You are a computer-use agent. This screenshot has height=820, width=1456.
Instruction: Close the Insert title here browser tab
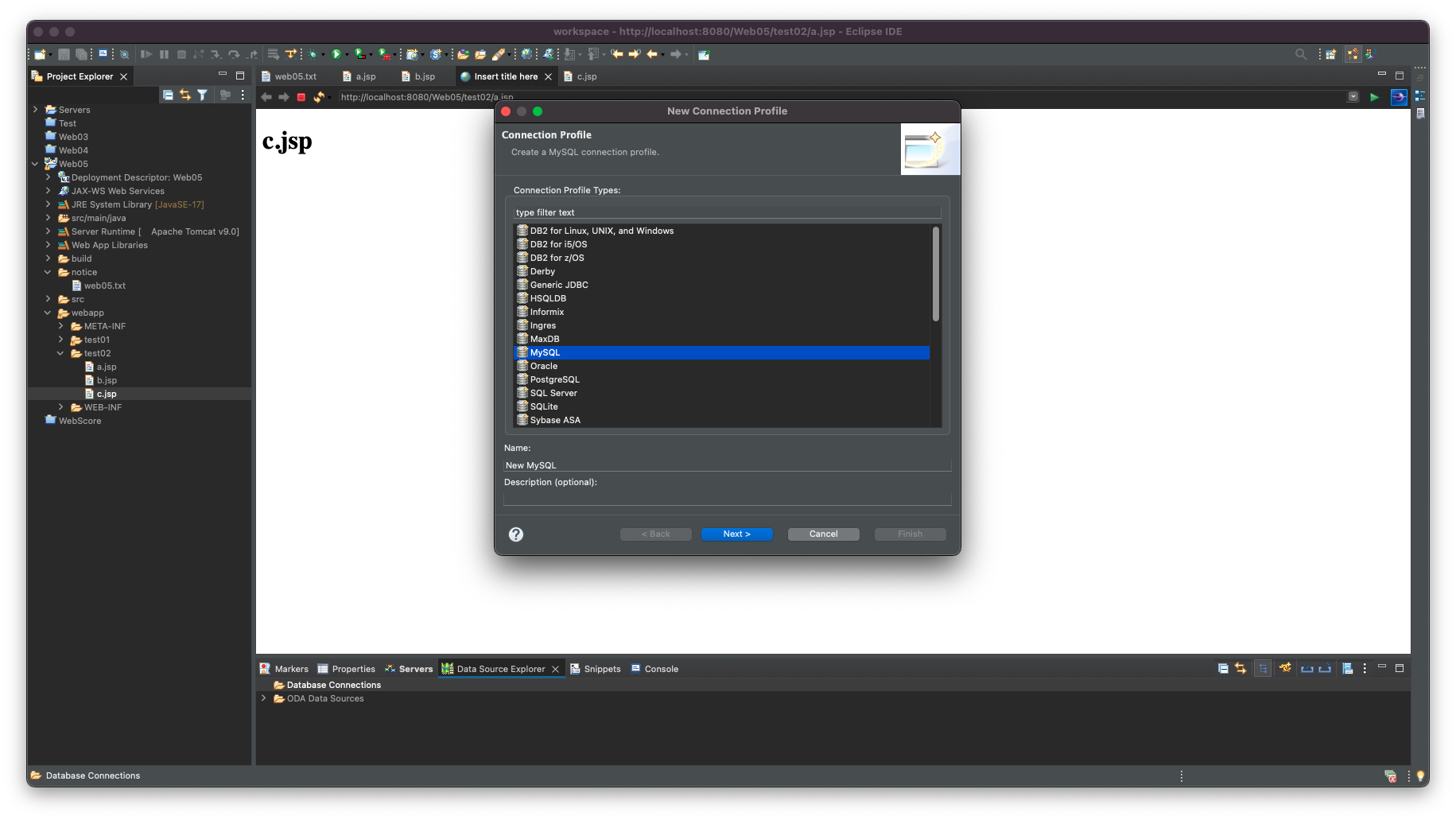point(548,77)
